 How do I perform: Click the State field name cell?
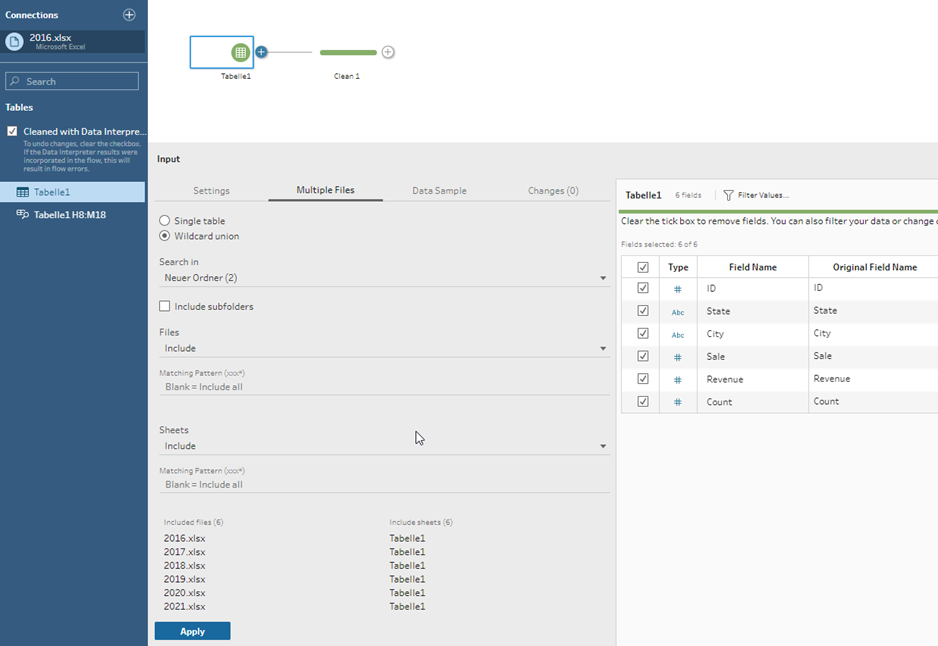point(753,312)
